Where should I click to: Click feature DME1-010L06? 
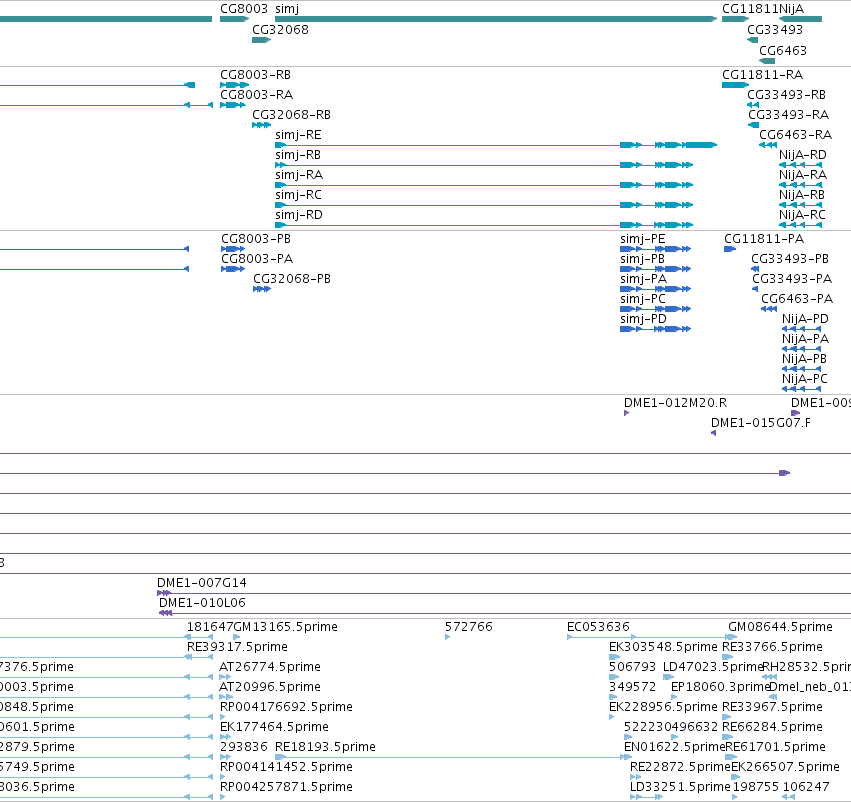coord(202,603)
